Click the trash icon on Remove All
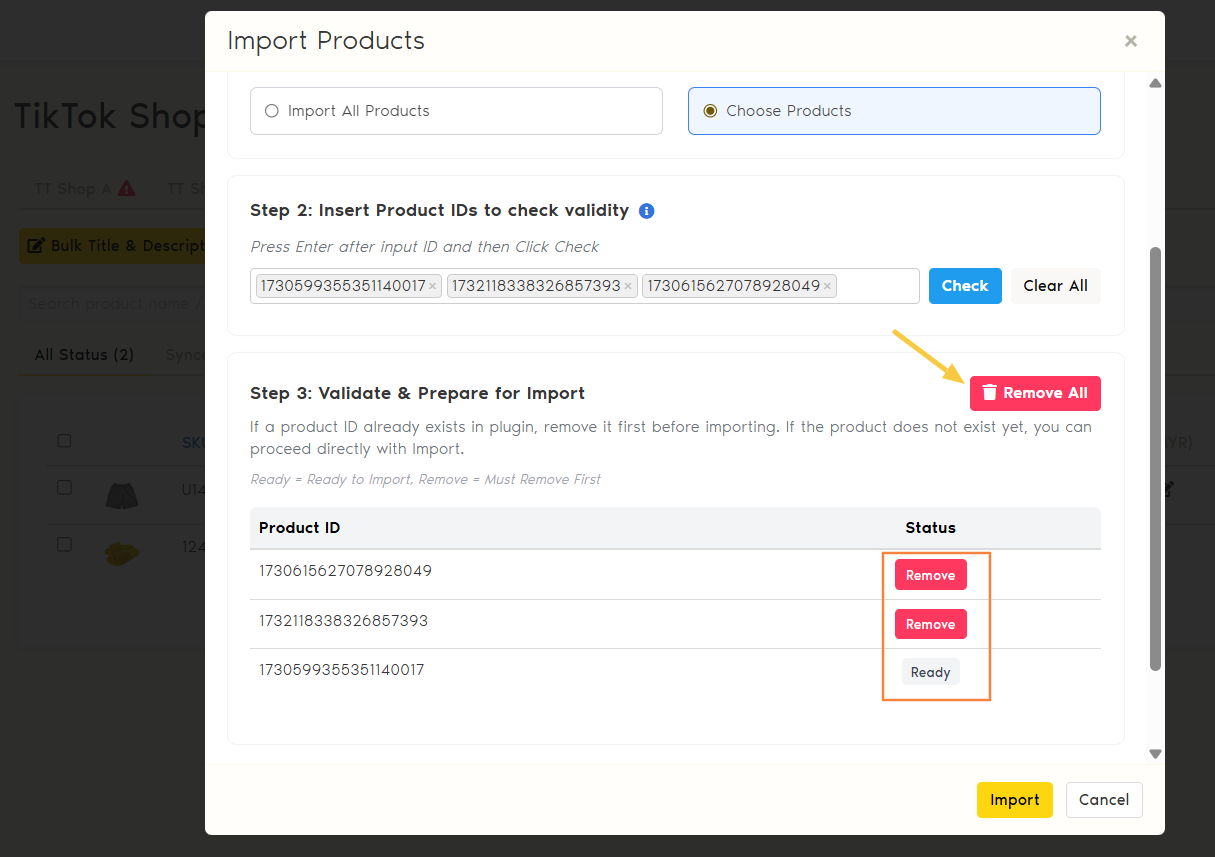 (989, 393)
